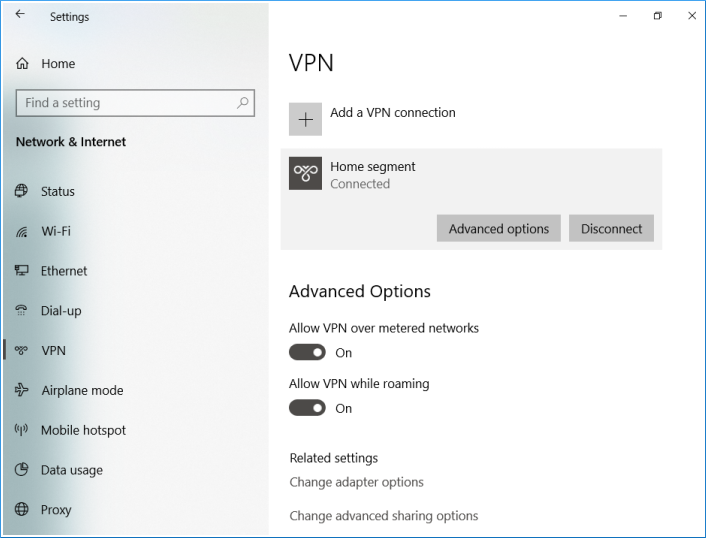706x538 pixels.
Task: Click the Home segment VPN icon
Action: click(x=306, y=173)
